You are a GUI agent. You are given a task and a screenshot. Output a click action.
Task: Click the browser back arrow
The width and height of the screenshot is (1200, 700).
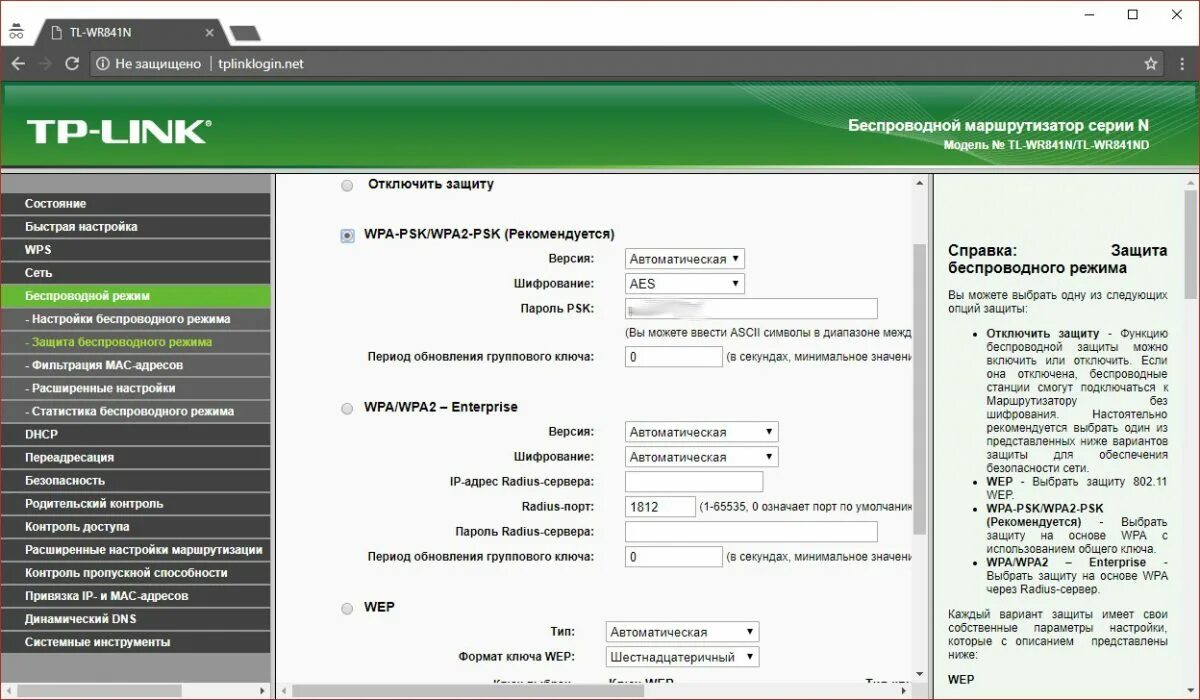point(18,63)
